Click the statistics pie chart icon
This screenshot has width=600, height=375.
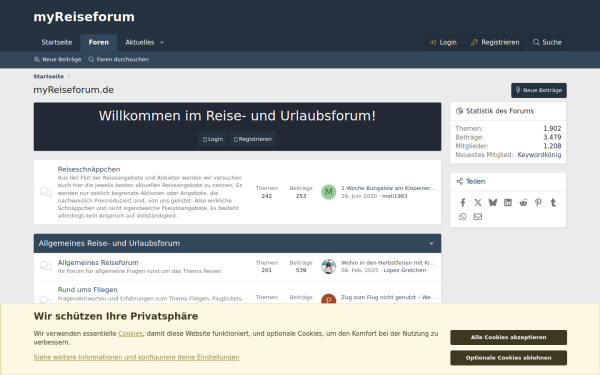pyautogui.click(x=459, y=111)
